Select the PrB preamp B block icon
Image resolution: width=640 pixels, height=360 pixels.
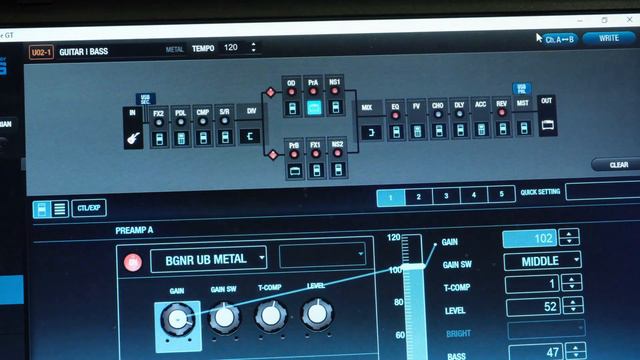[295, 171]
